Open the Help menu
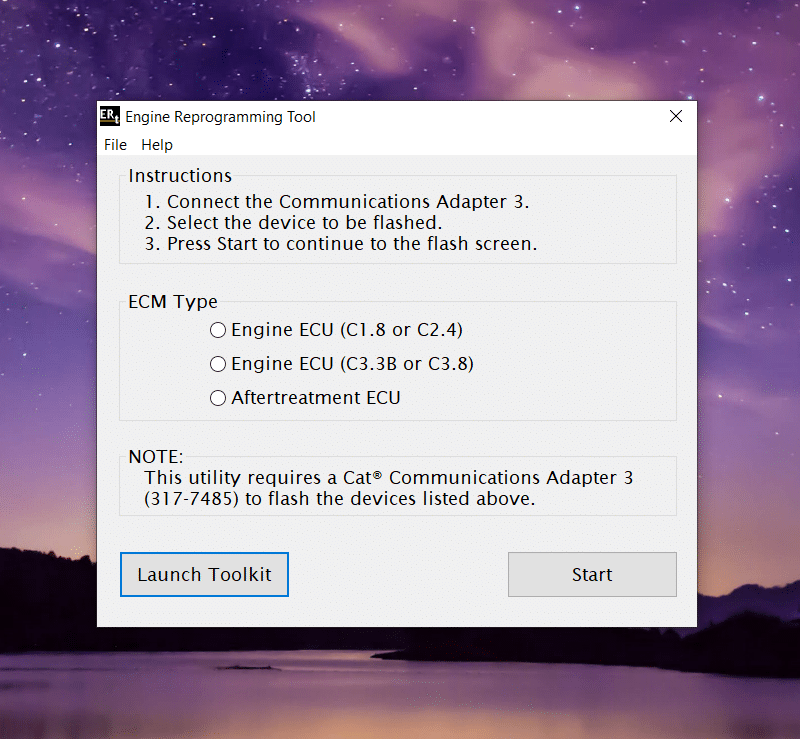The height and width of the screenshot is (739, 800). [x=157, y=145]
